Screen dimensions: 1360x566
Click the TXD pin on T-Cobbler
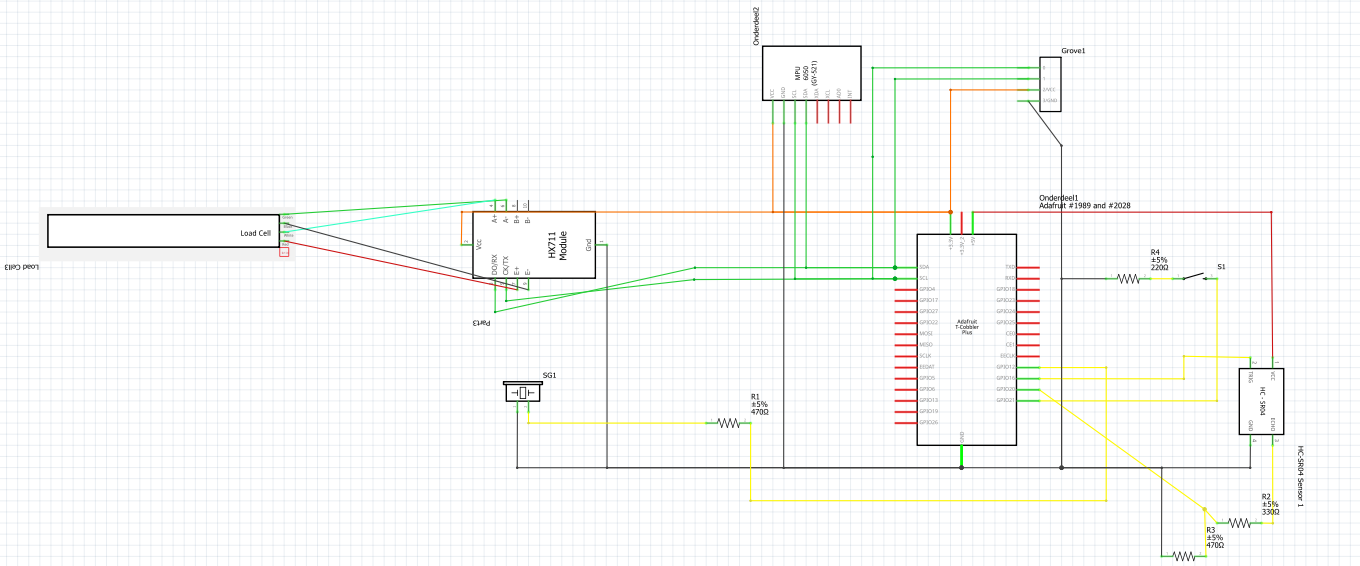1028,268
